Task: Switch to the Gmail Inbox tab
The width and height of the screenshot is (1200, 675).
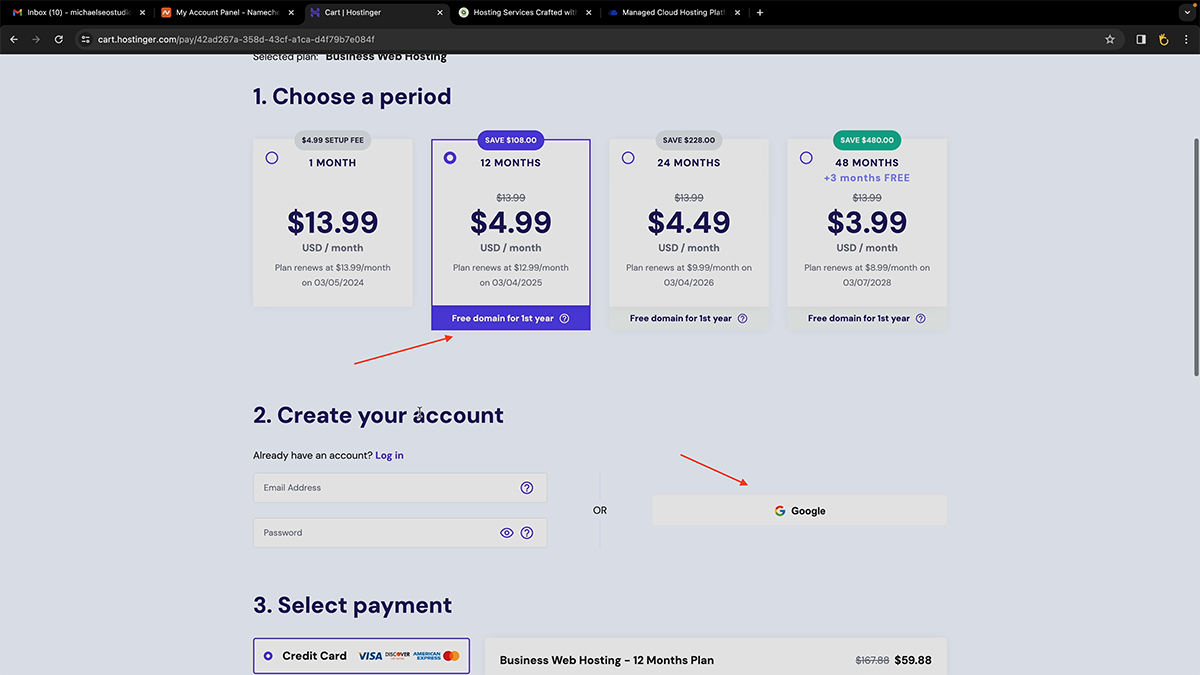Action: point(78,13)
